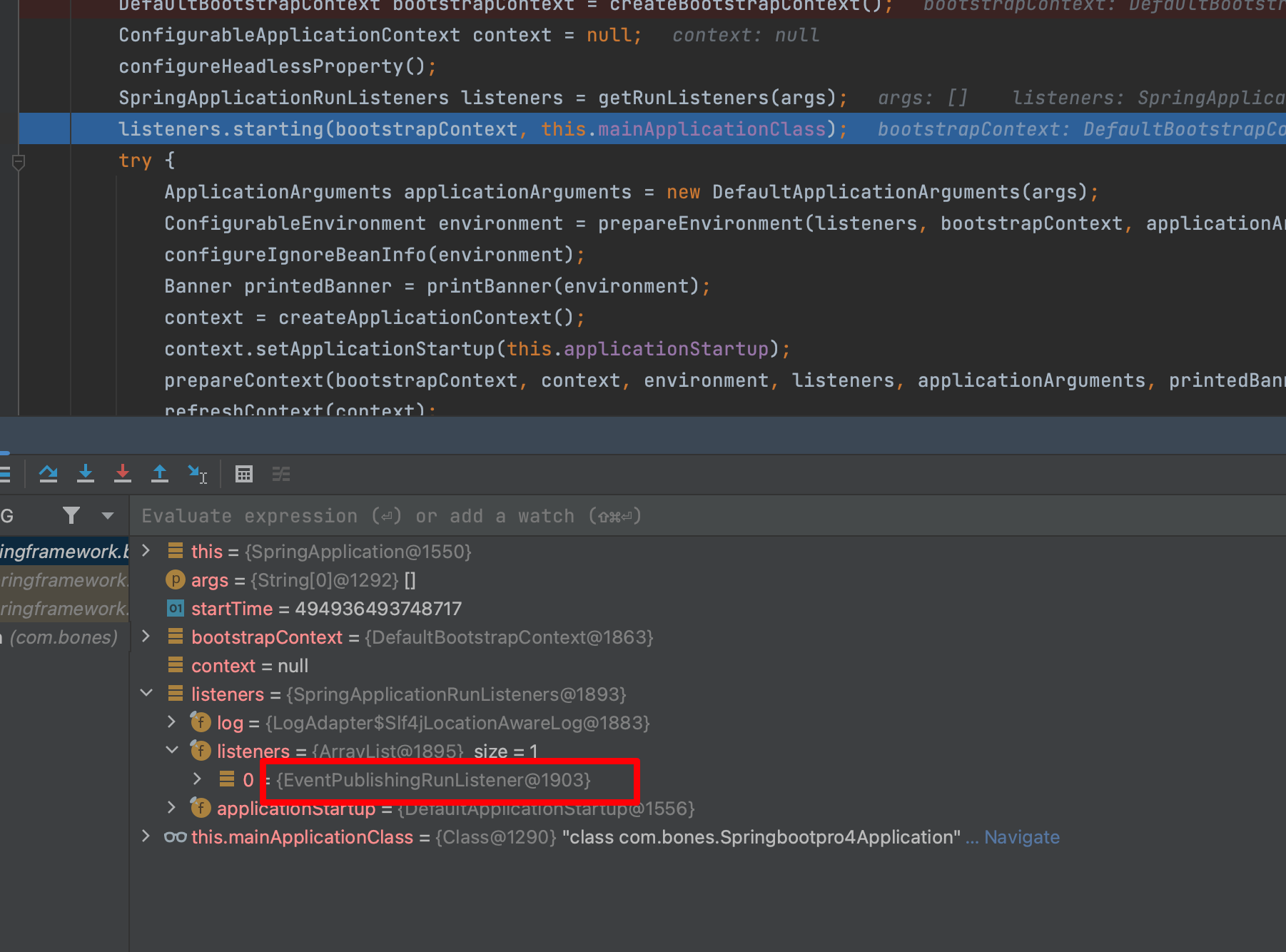Open the frames filter dropdown arrow
The image size is (1286, 952).
click(108, 515)
